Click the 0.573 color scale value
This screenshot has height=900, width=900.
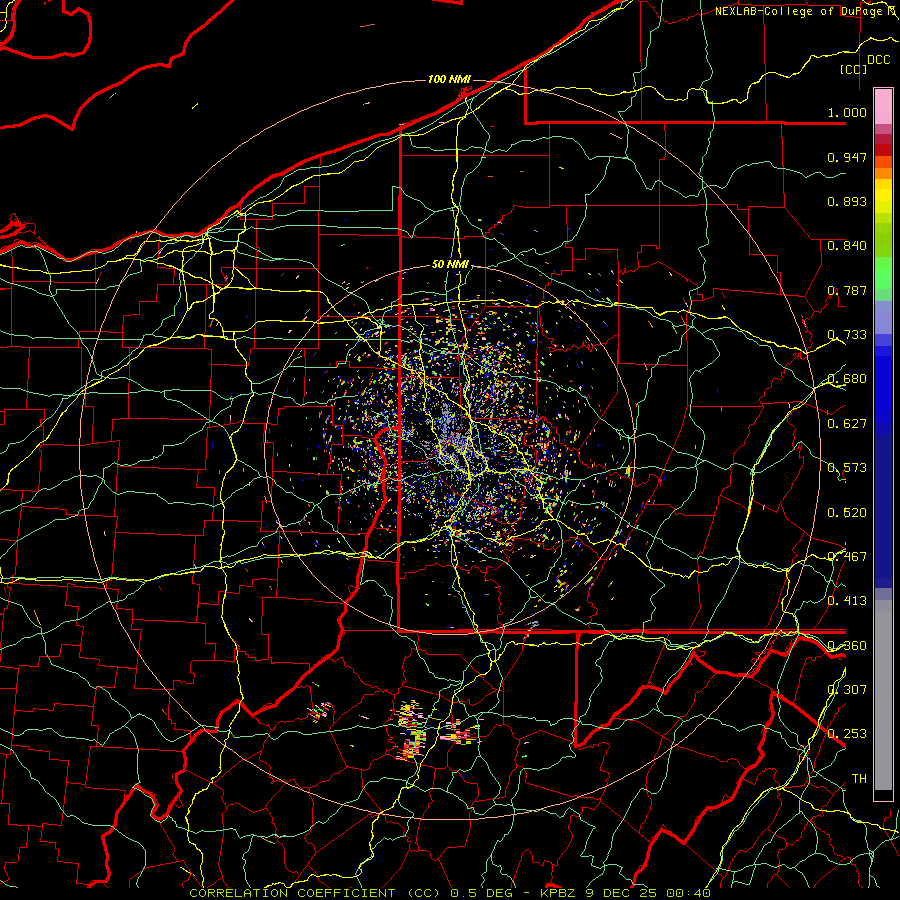(847, 468)
